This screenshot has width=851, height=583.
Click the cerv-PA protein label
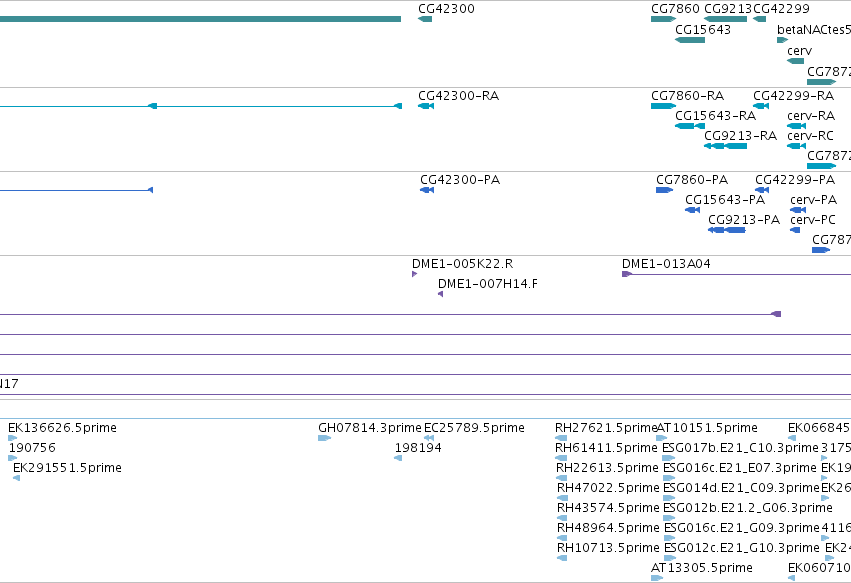click(814, 200)
